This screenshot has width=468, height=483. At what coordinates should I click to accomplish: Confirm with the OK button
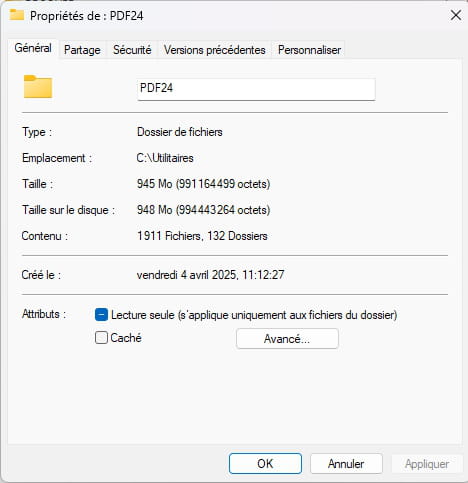point(265,463)
